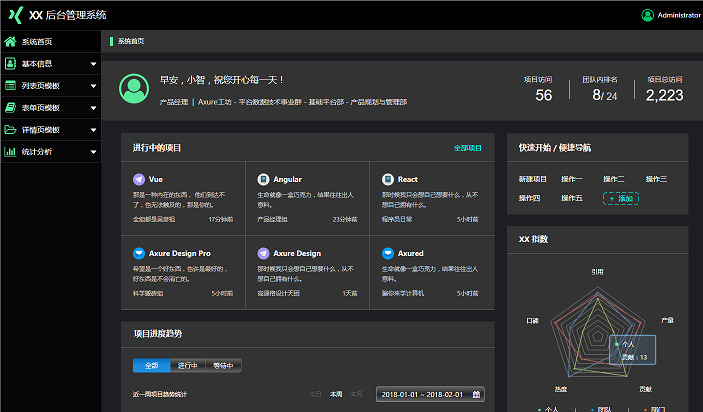Image resolution: width=703 pixels, height=412 pixels.
Task: Click the home icon beside 系统首页
Action: (10, 42)
